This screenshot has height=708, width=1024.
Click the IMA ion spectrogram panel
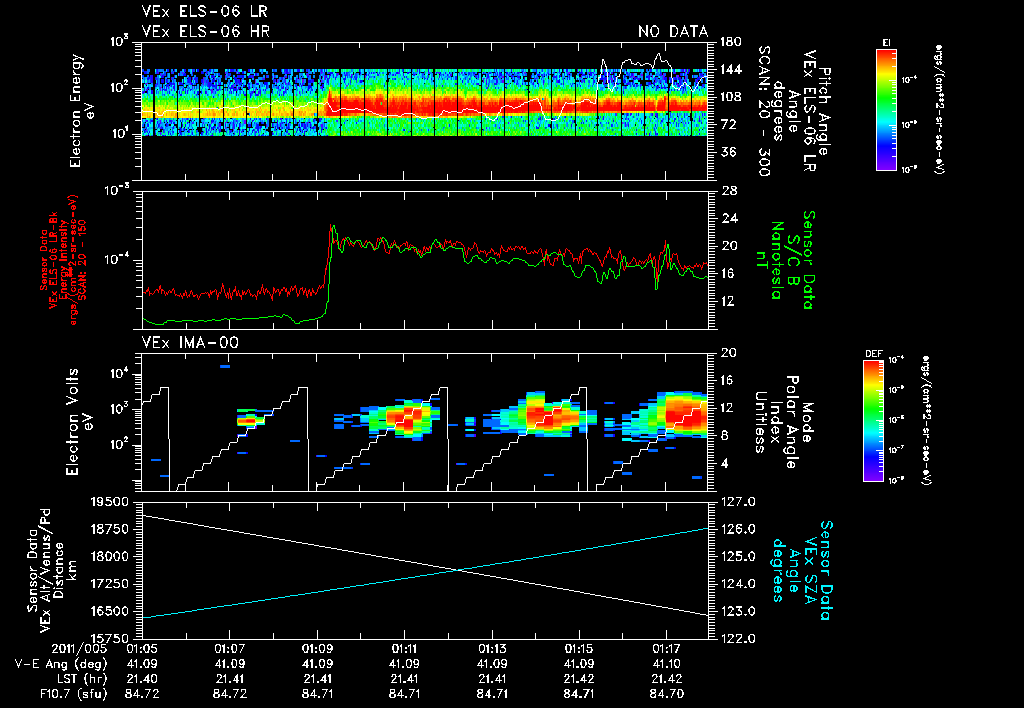tap(425, 422)
